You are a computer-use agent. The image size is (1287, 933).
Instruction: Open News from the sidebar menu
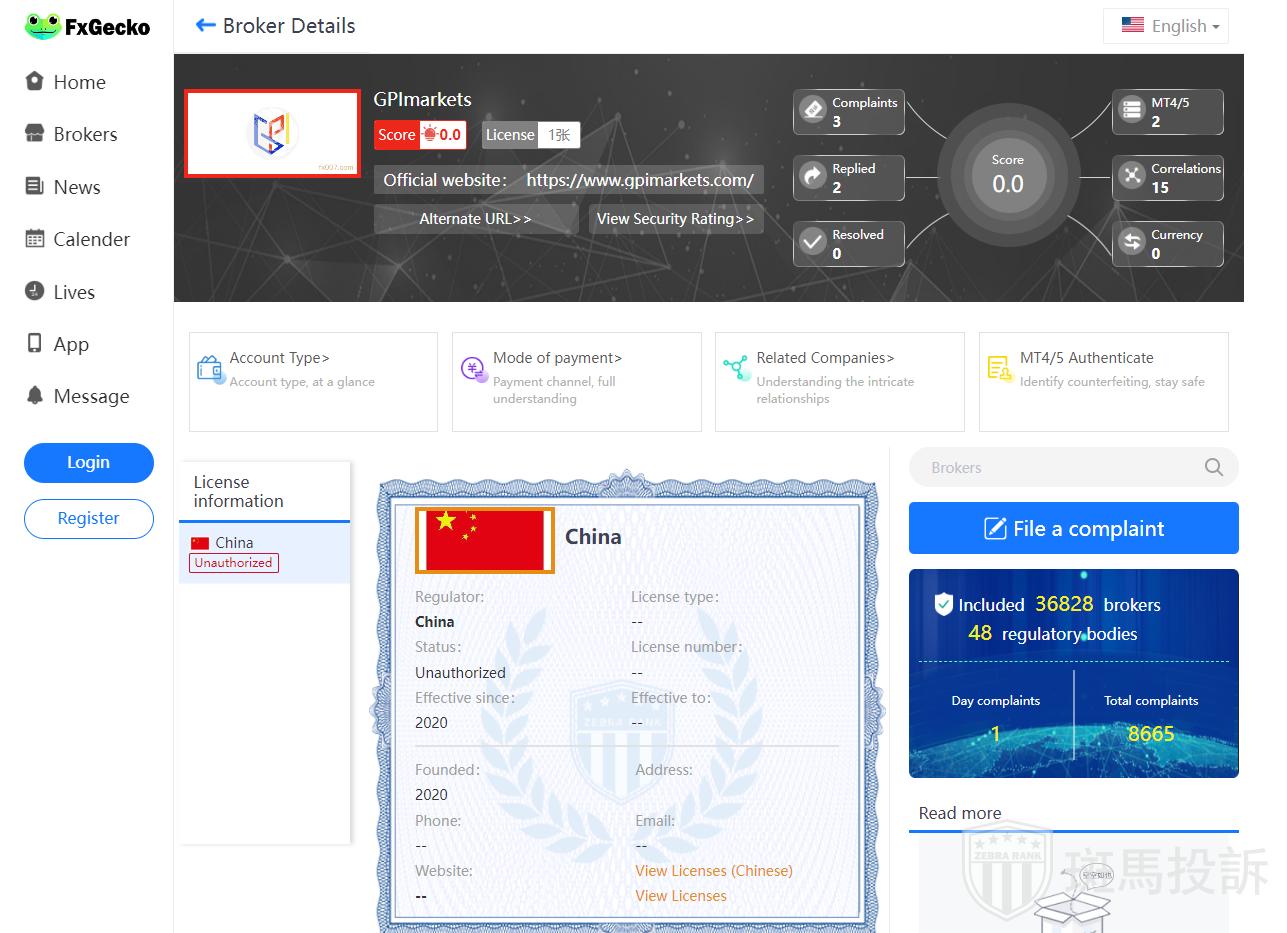pos(77,187)
